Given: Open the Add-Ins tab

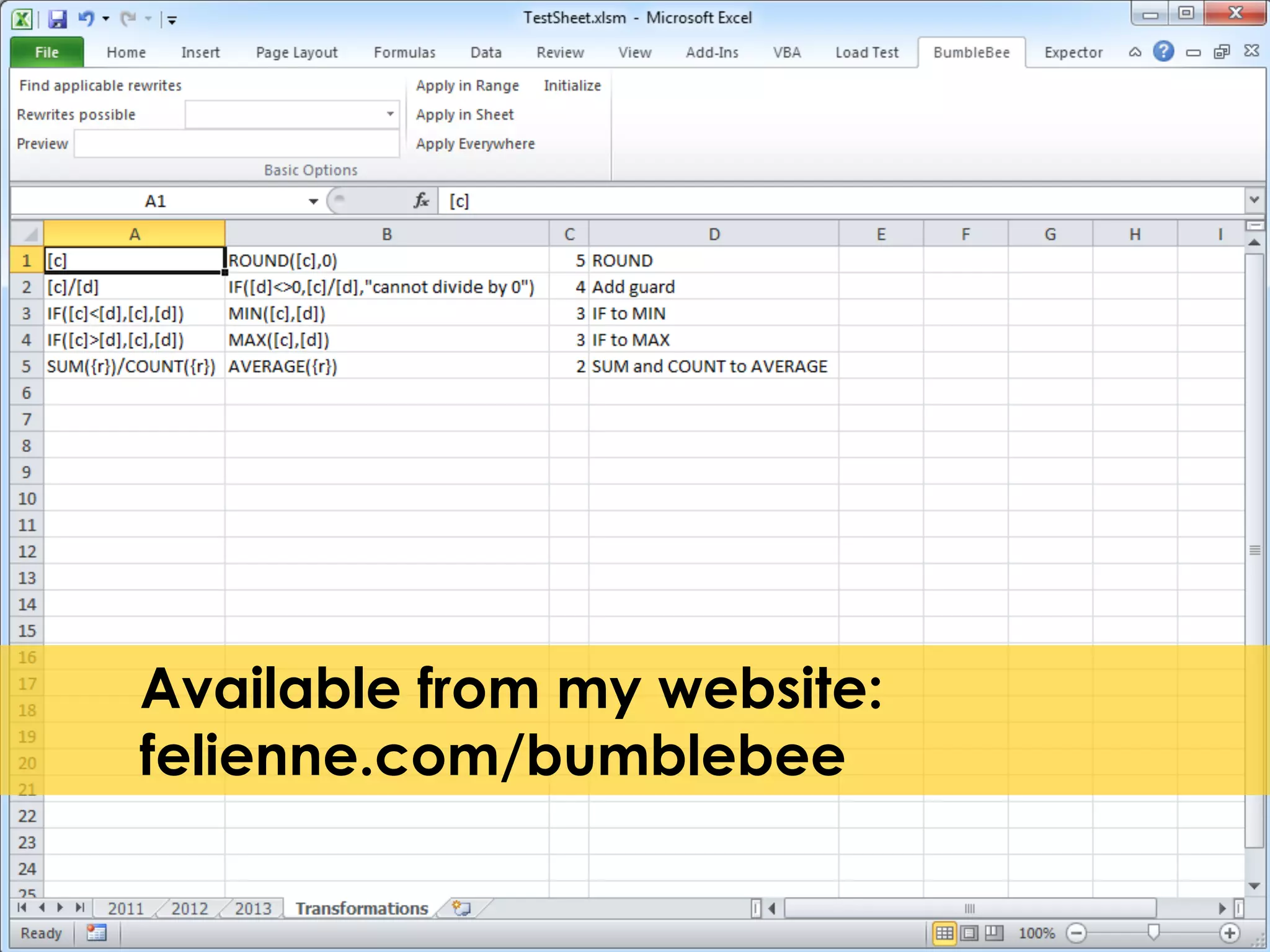Looking at the screenshot, I should click(712, 52).
